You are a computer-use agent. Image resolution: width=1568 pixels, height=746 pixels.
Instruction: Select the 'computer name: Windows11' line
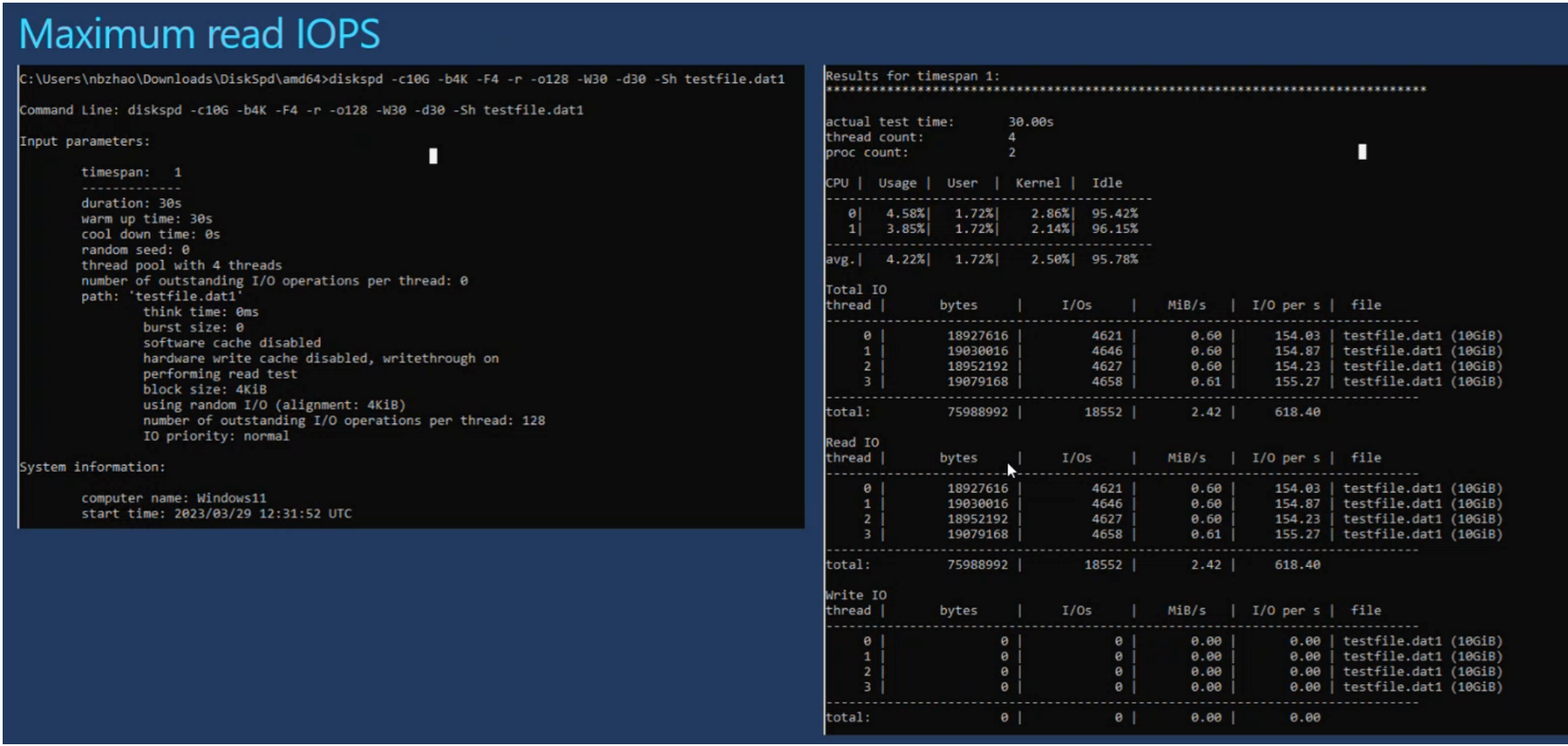(174, 498)
